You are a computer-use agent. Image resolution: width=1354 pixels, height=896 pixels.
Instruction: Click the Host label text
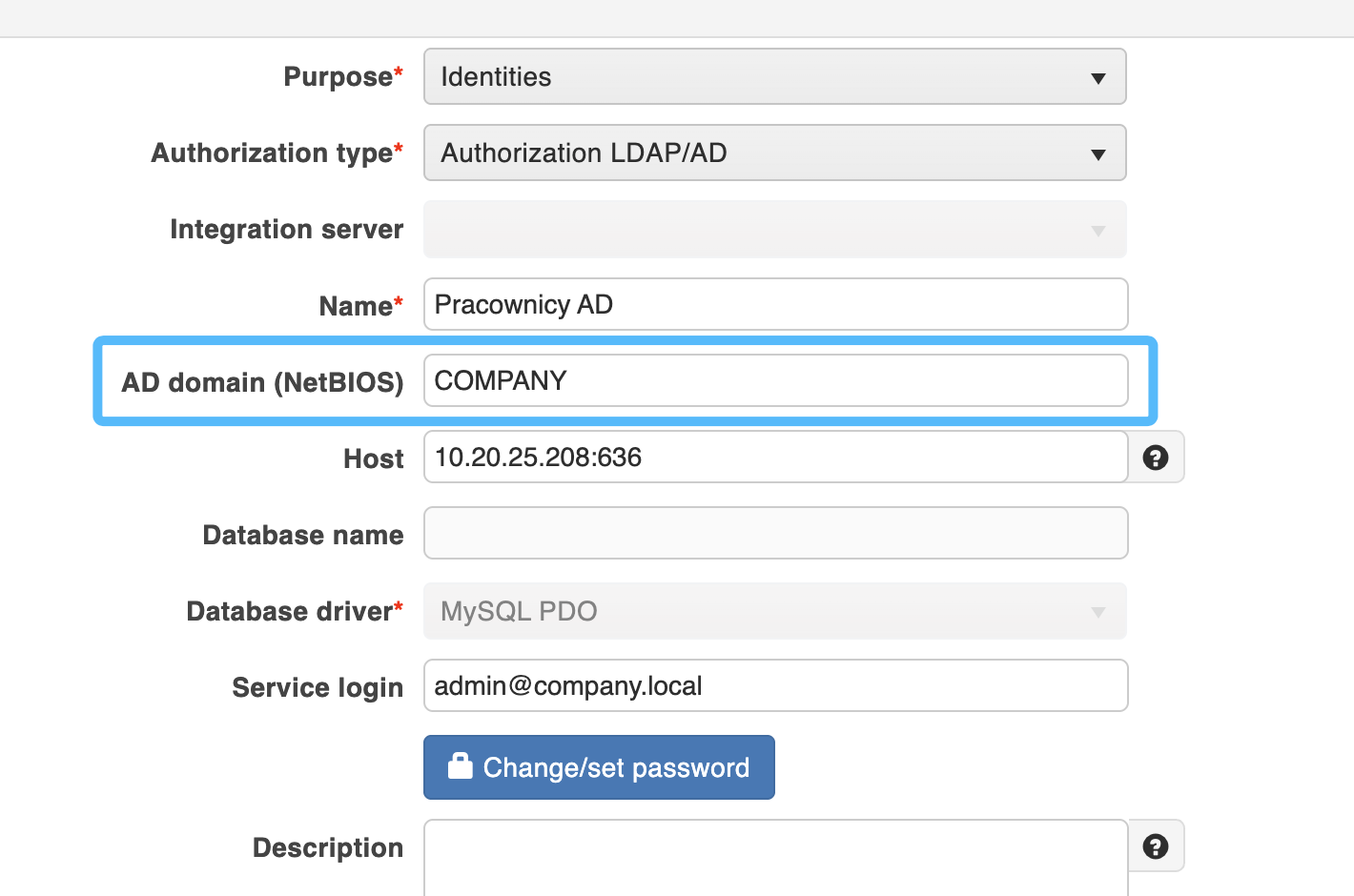click(x=373, y=459)
